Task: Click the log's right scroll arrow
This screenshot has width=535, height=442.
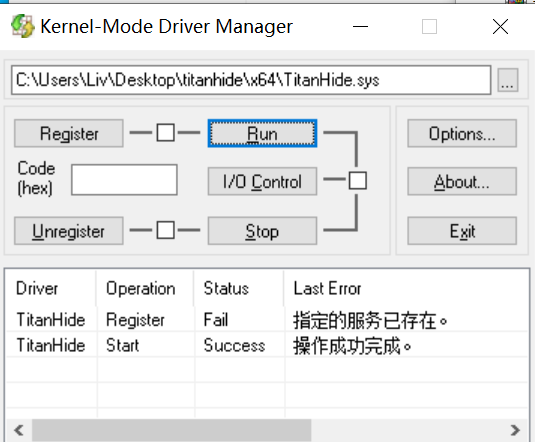Action: click(x=515, y=430)
